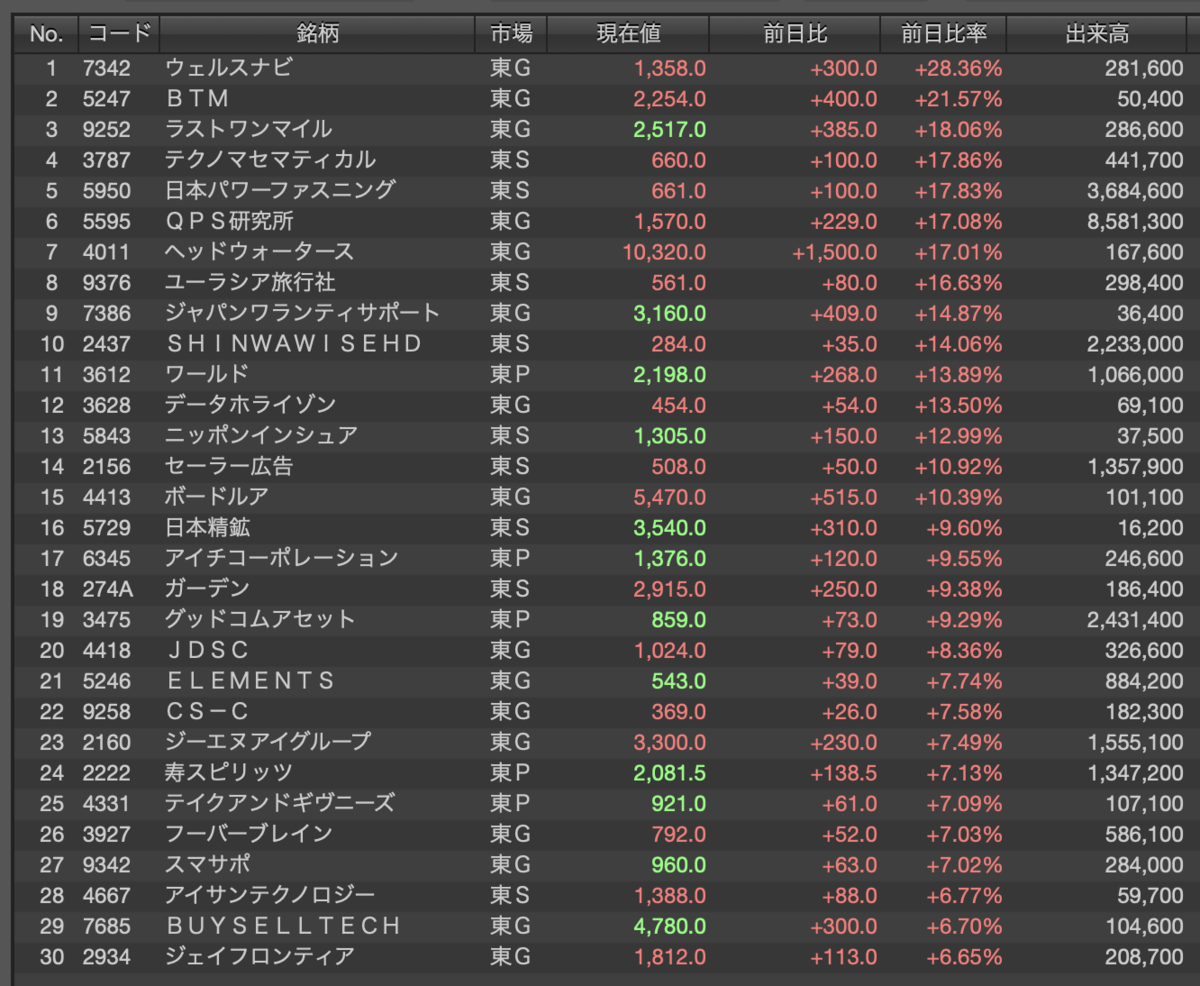Choose the ＢＵＹＳＥＬＬＴＥＣＨ stock name
Image resolution: width=1200 pixels, height=986 pixels.
283,926
